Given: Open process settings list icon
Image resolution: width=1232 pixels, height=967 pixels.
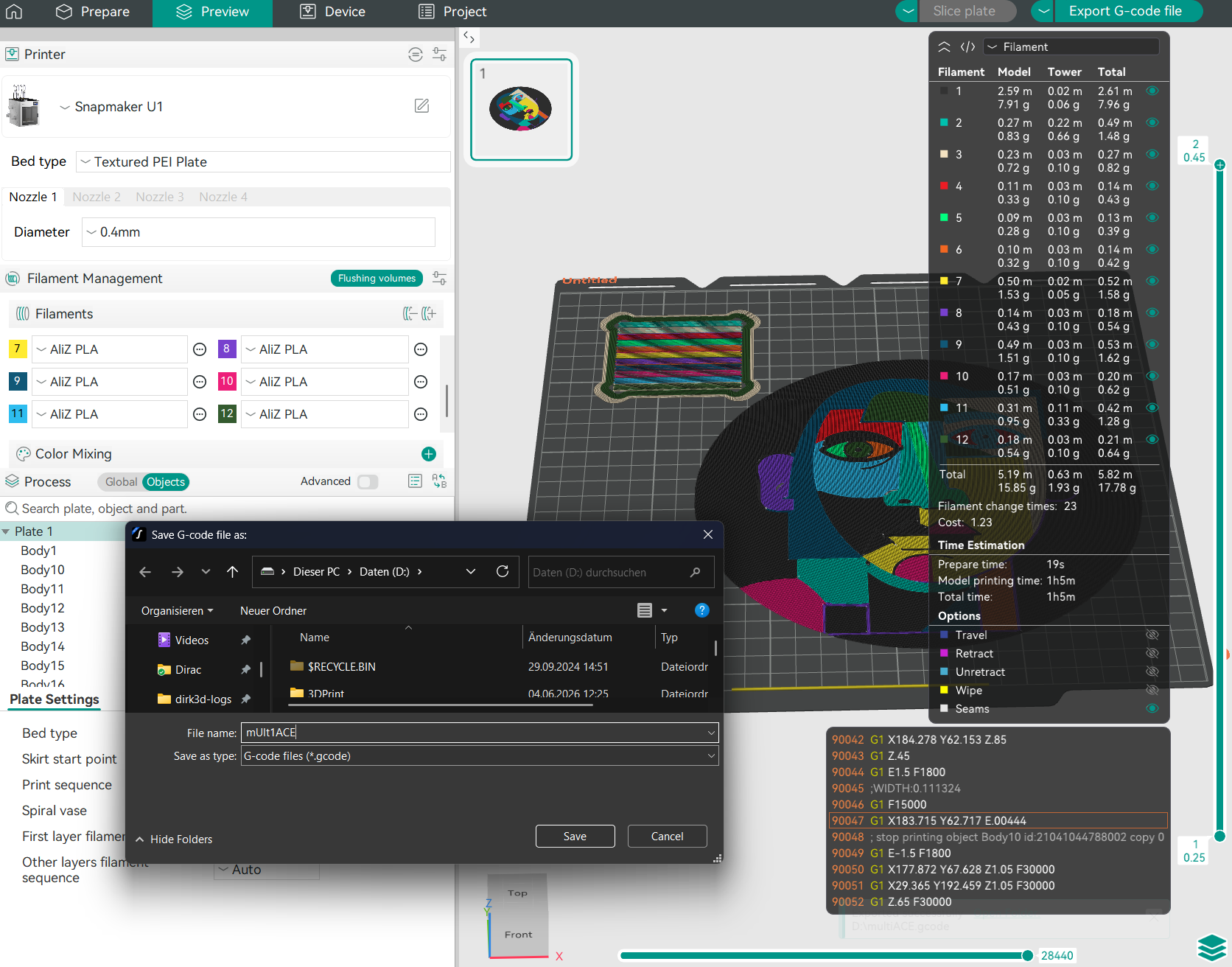Looking at the screenshot, I should click(x=415, y=481).
